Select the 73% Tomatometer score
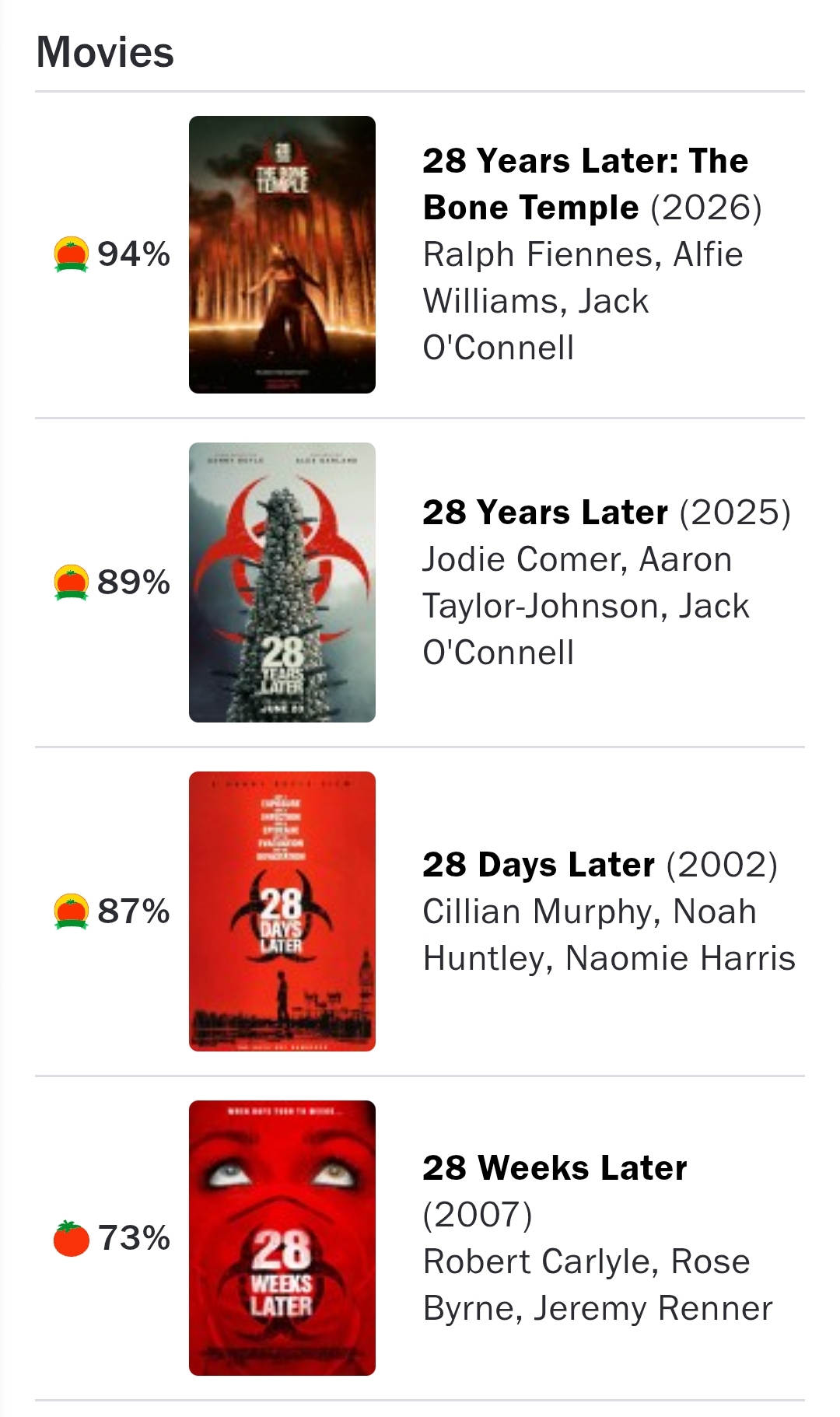The width and height of the screenshot is (840, 1417). pyautogui.click(x=134, y=1238)
